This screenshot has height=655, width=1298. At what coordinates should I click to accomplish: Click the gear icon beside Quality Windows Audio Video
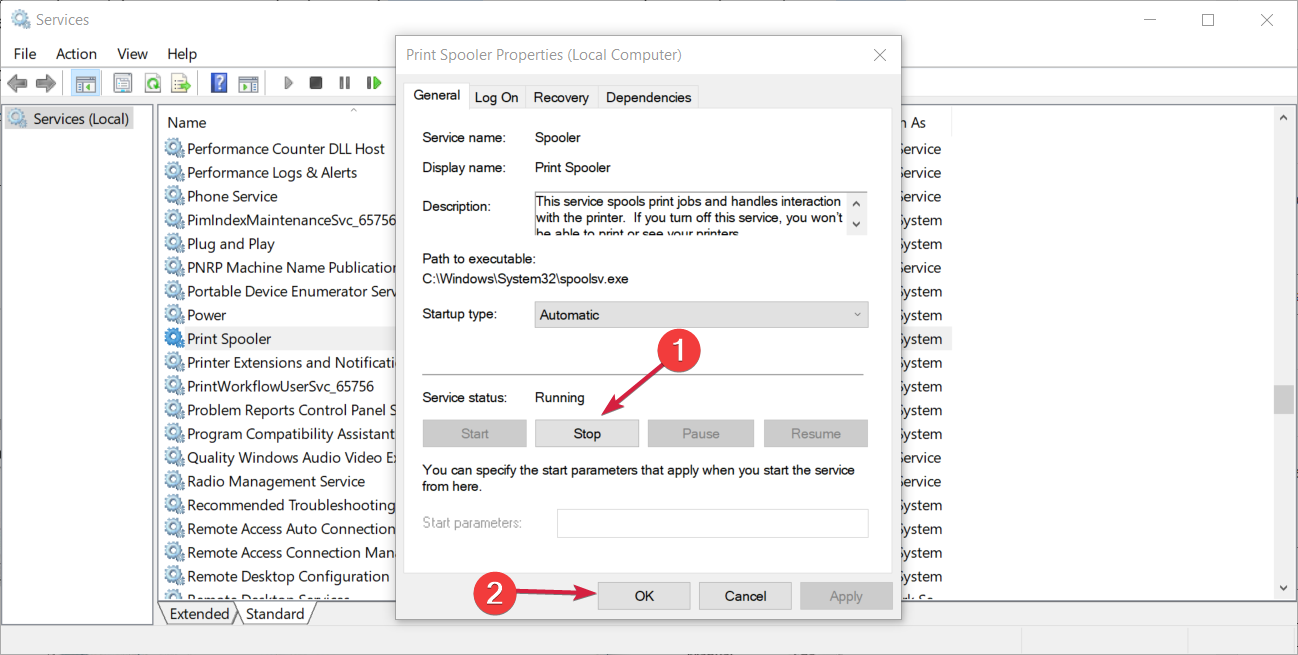[x=175, y=458]
